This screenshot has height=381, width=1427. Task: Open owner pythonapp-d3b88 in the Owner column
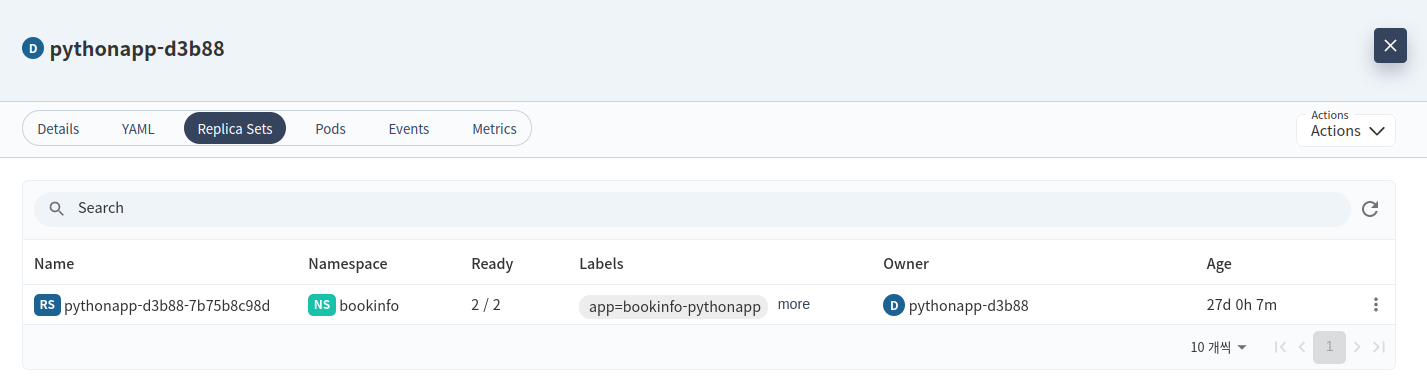(968, 305)
